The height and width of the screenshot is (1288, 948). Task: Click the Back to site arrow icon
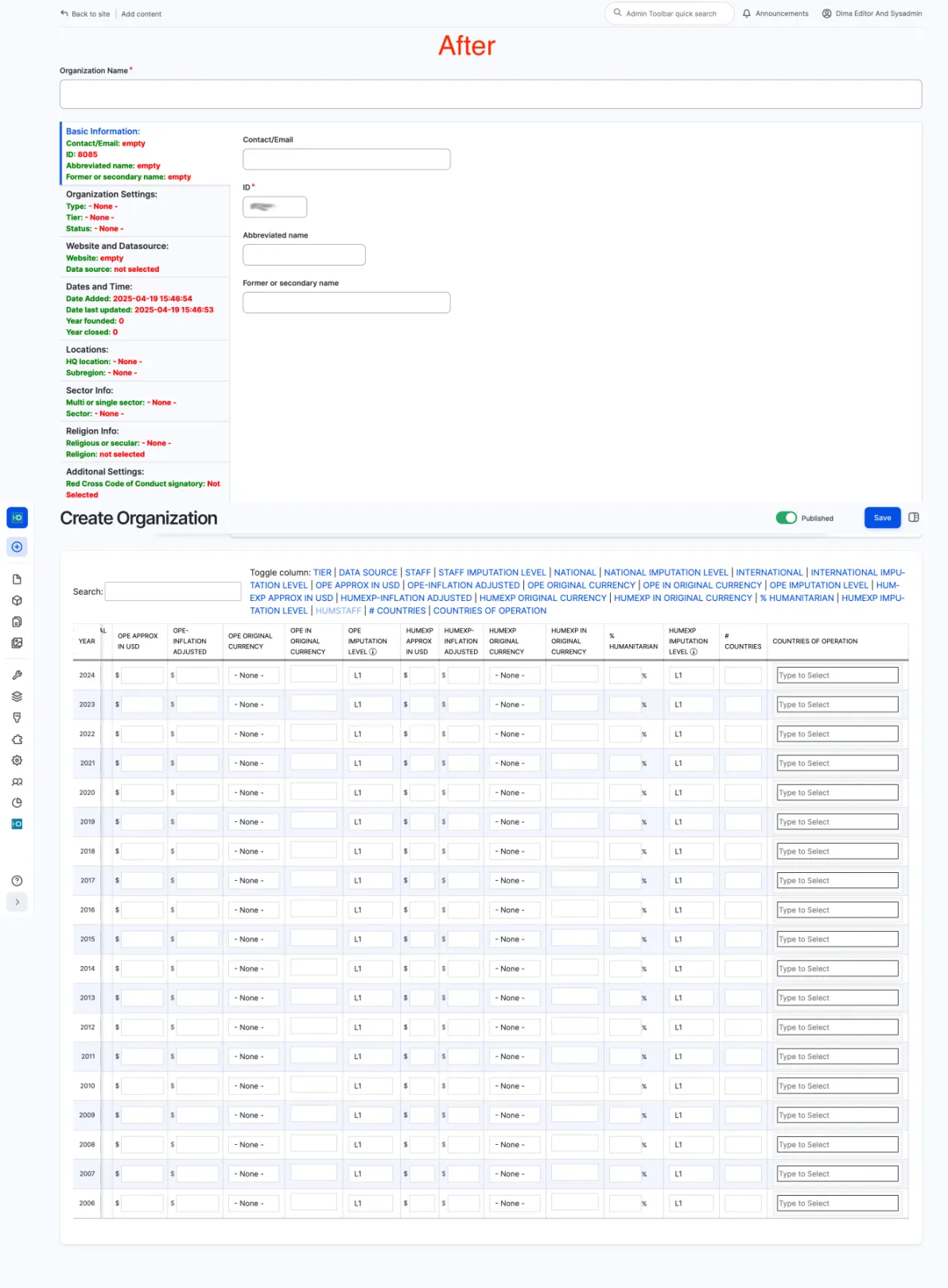pyautogui.click(x=64, y=14)
